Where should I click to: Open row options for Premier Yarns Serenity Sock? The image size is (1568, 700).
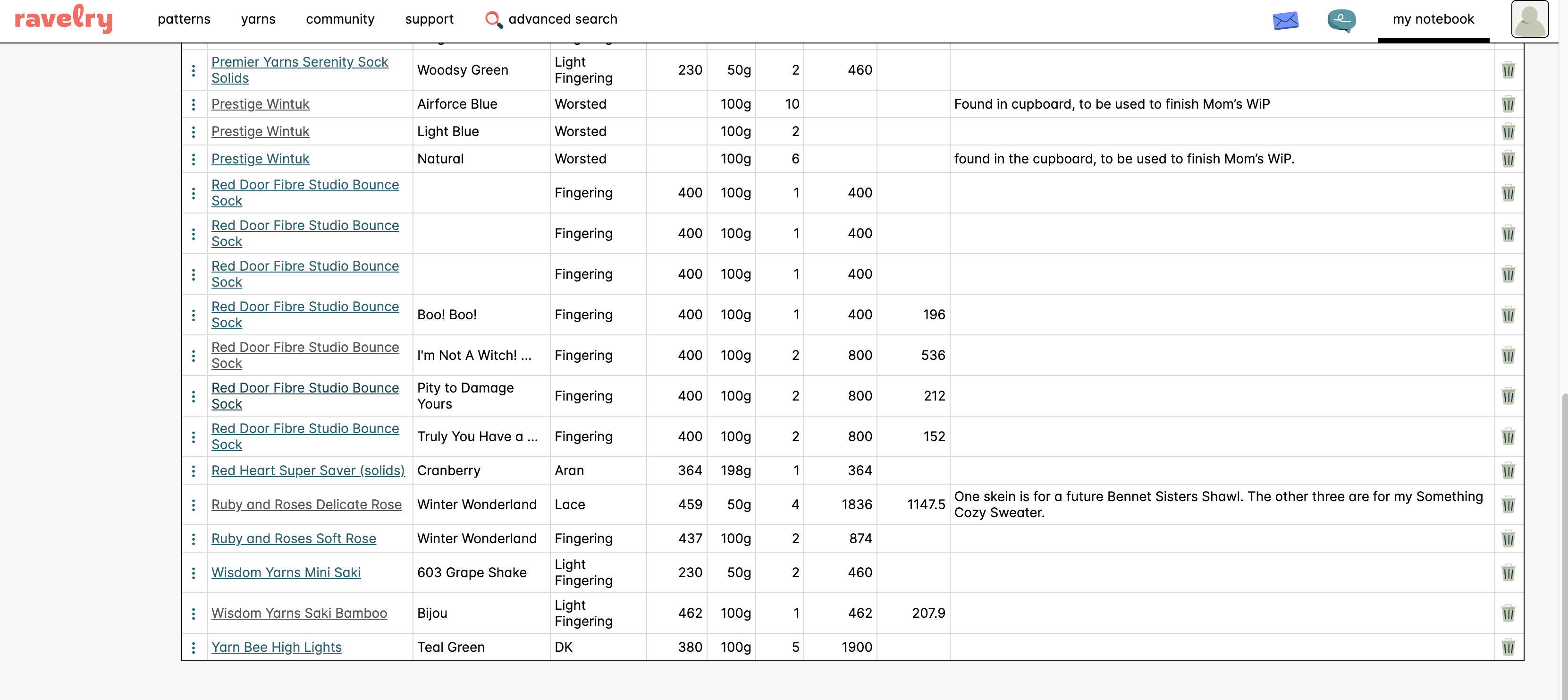(x=194, y=70)
